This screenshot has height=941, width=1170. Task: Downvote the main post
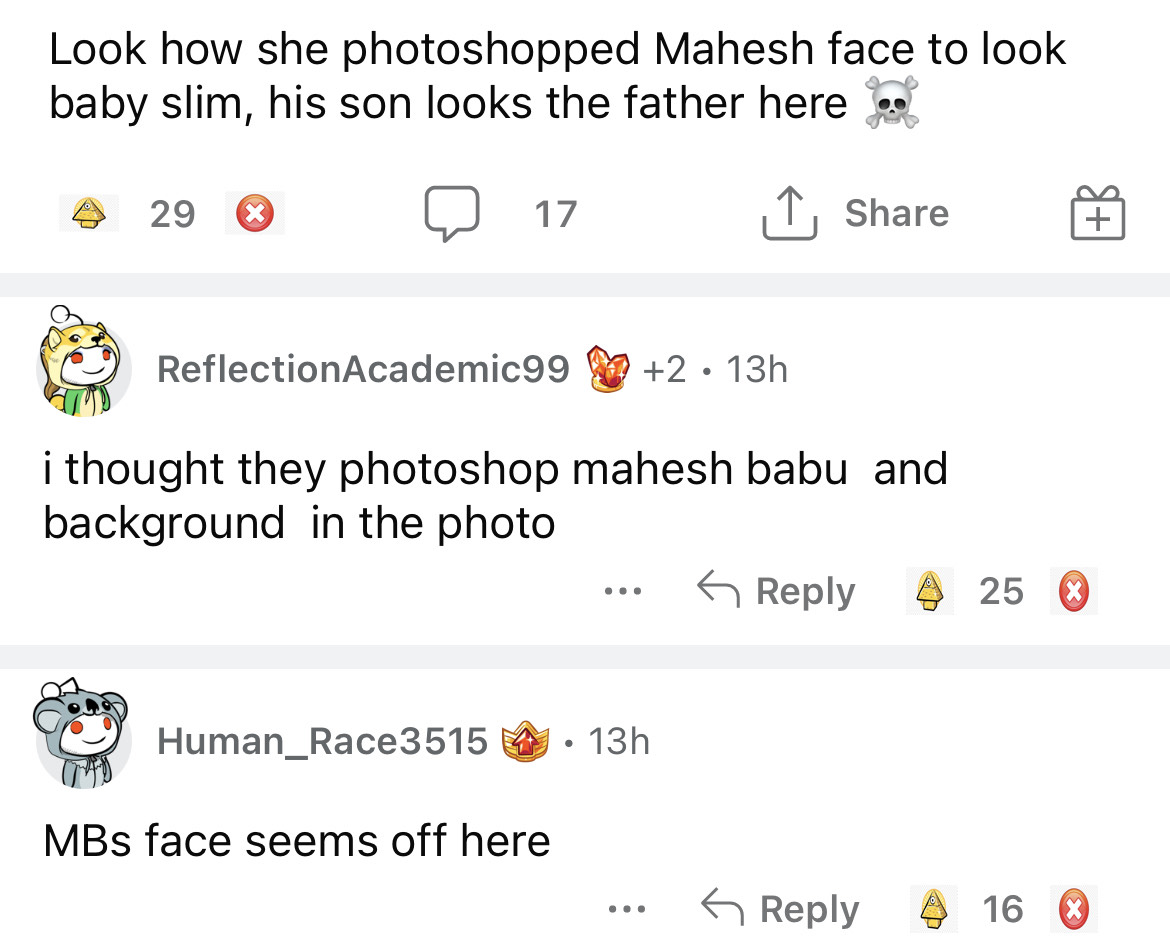[254, 213]
